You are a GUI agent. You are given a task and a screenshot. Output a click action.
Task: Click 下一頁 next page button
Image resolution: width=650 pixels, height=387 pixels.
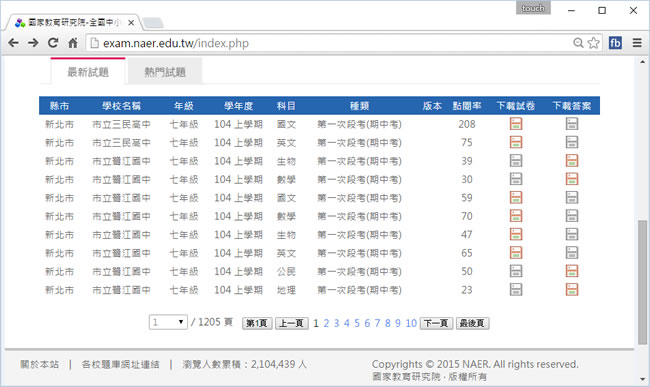pyautogui.click(x=436, y=323)
